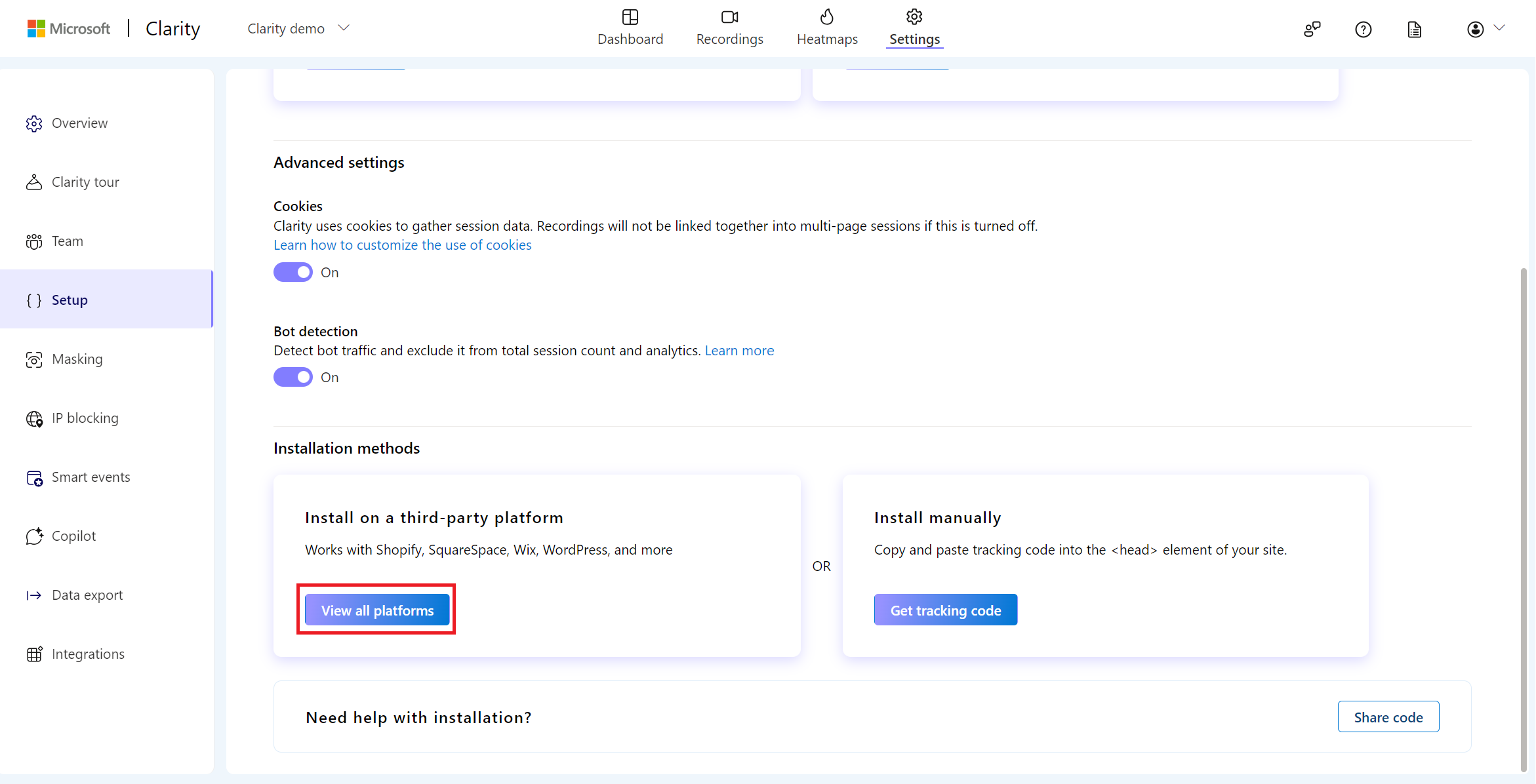Screen dimensions: 1536x784
Task: Click View all platforms button
Action: [377, 610]
